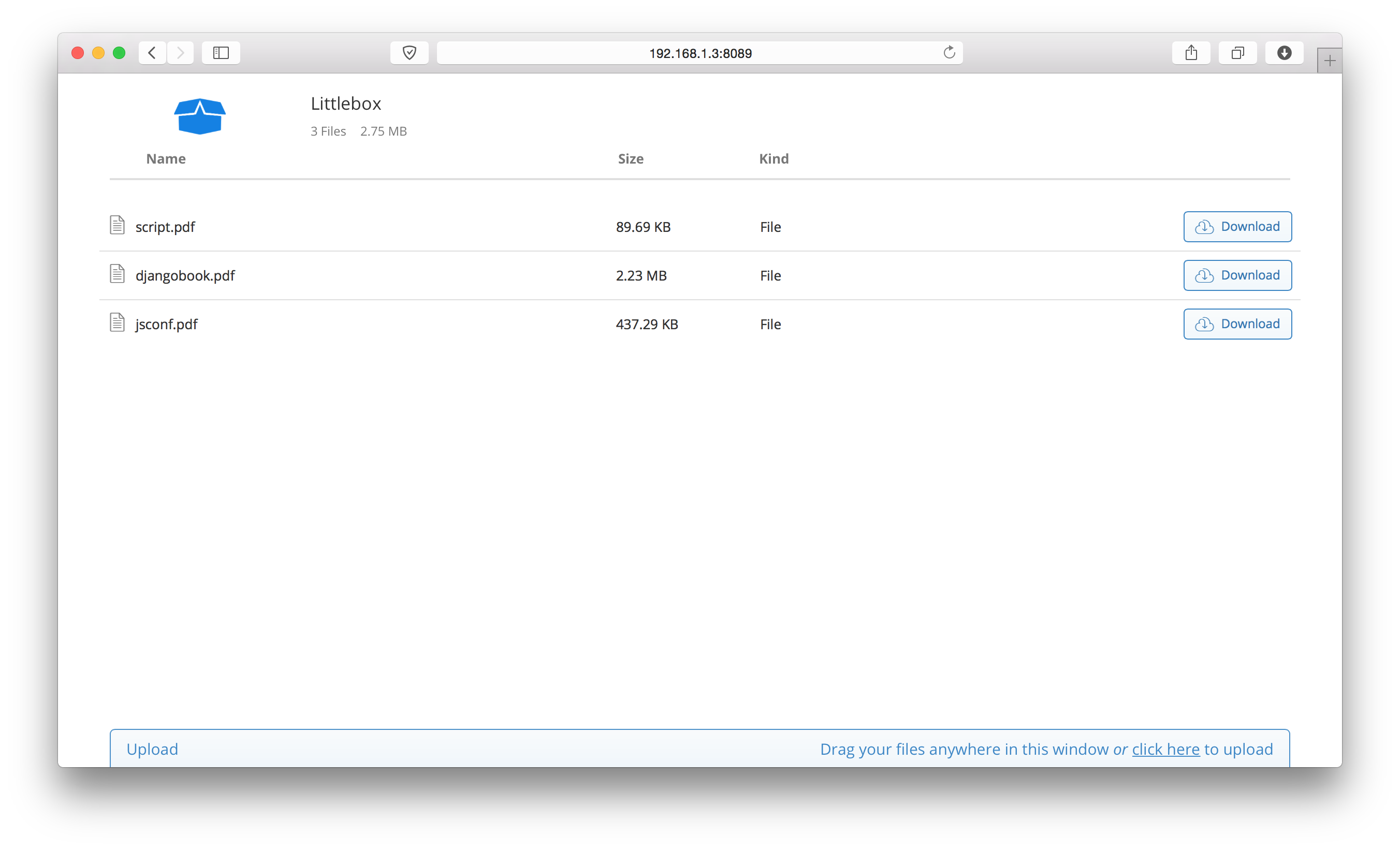
Task: Download djangobook.pdf
Action: (x=1237, y=275)
